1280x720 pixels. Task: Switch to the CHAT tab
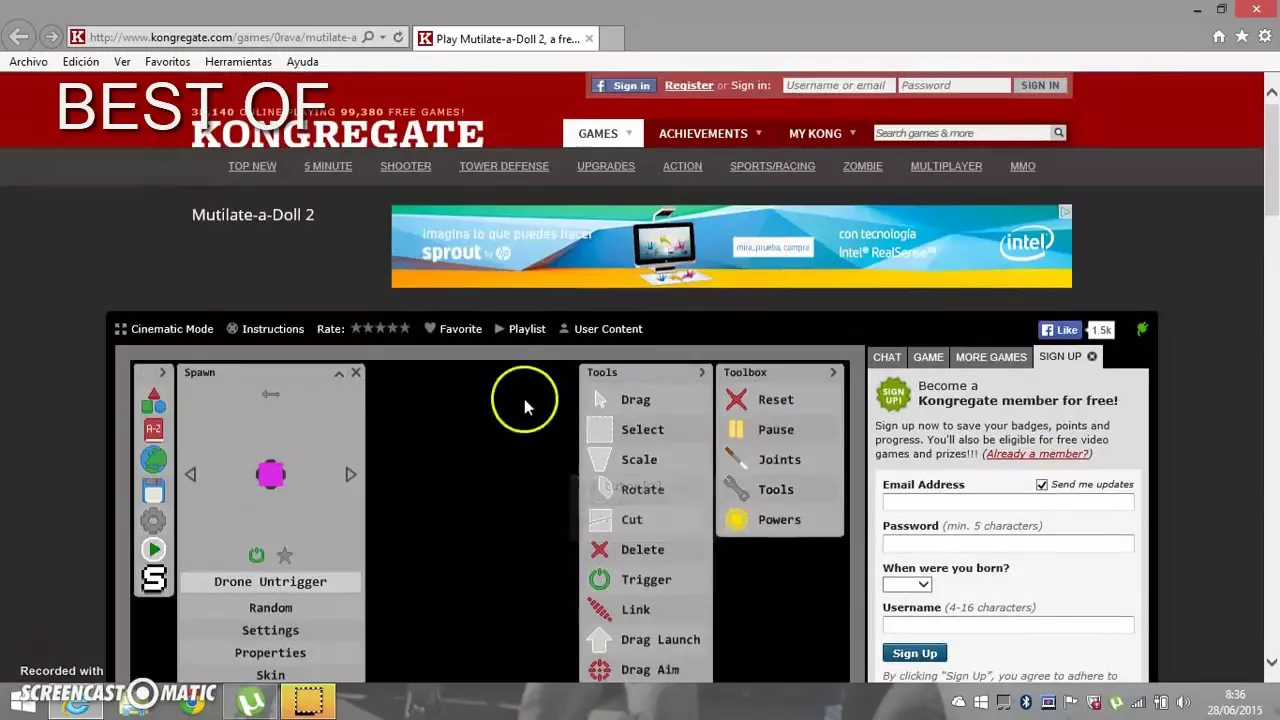[x=887, y=357]
